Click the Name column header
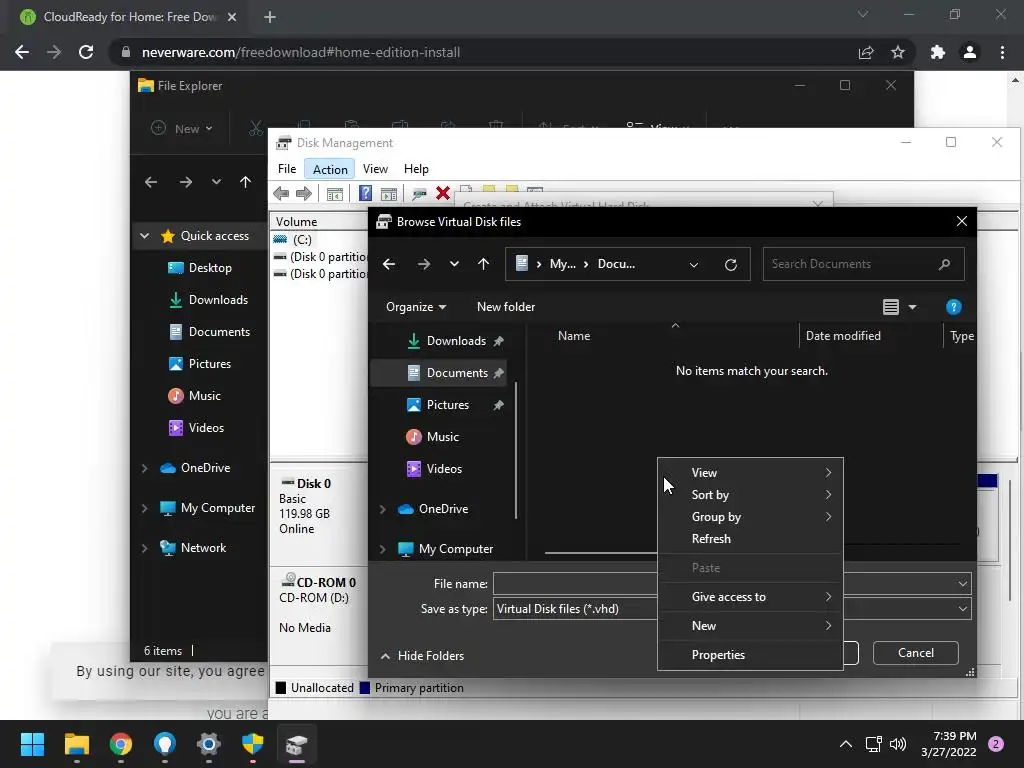 pos(574,336)
